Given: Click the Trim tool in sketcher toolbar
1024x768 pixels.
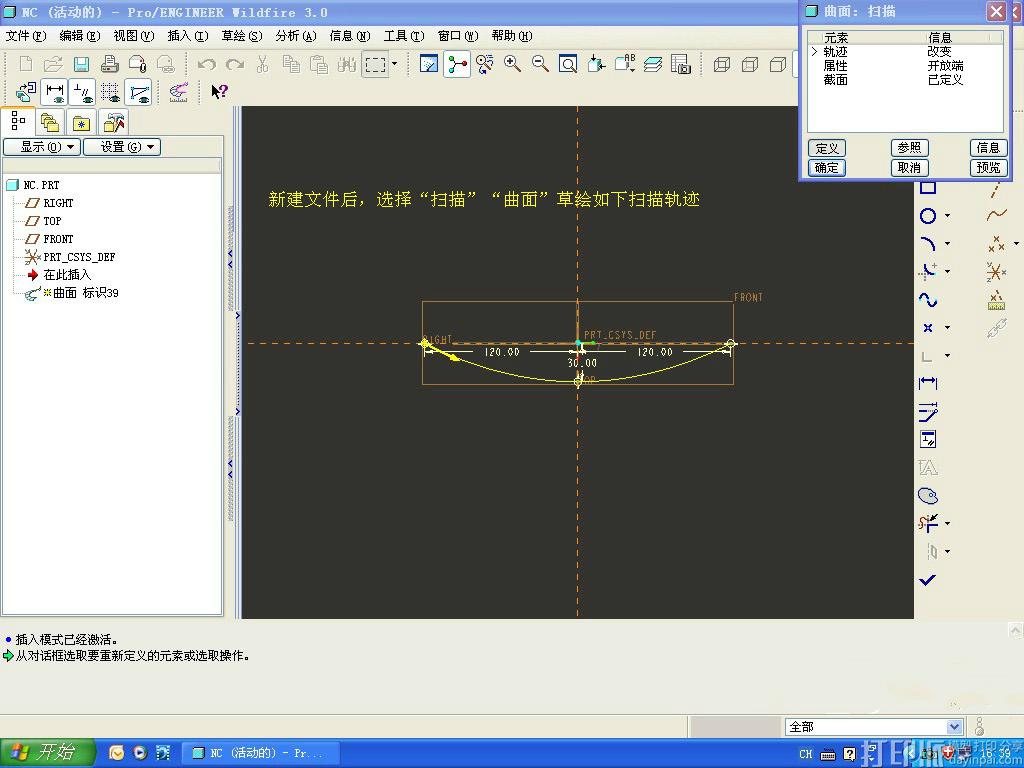Looking at the screenshot, I should 928,523.
